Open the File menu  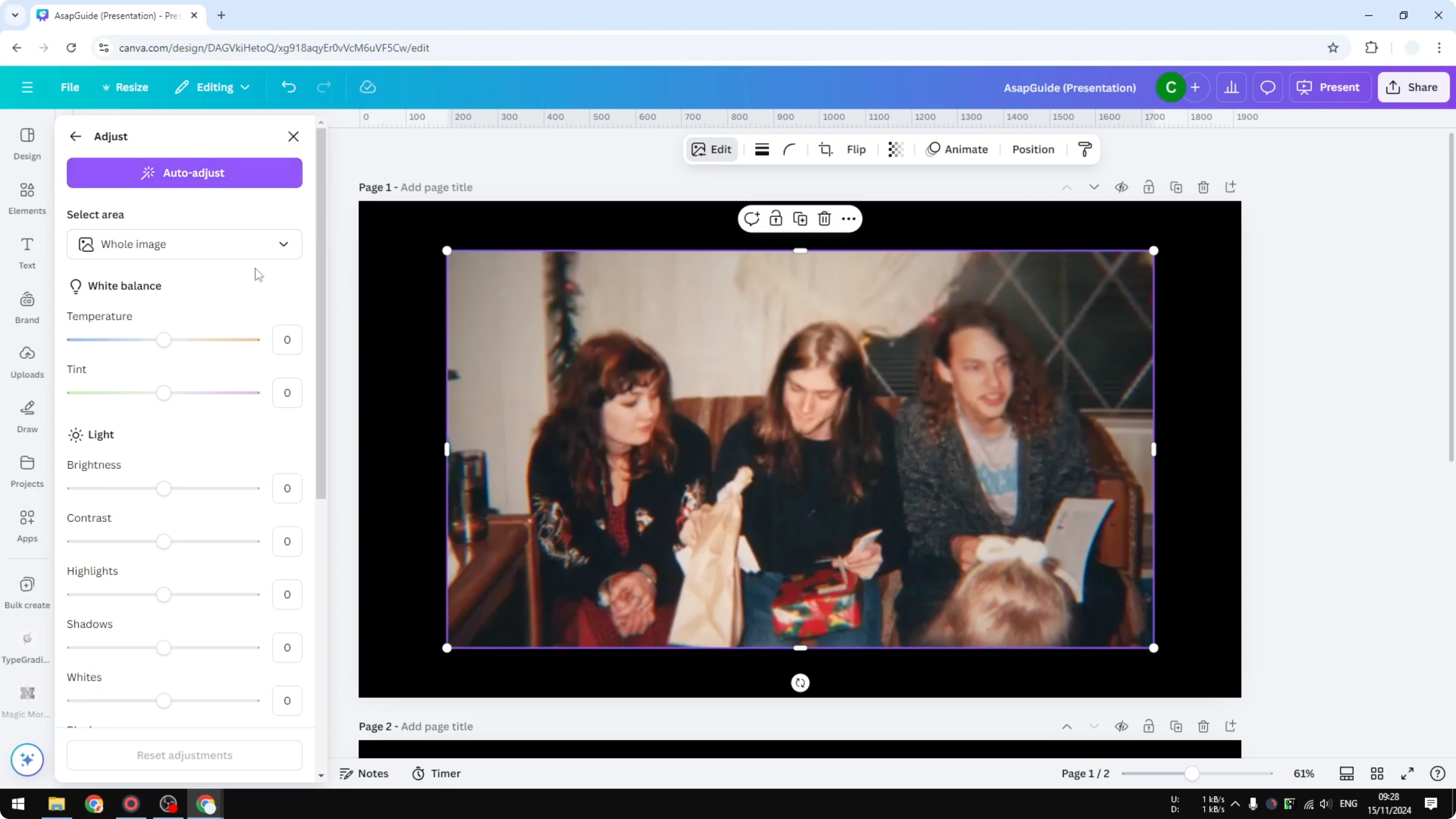pyautogui.click(x=70, y=87)
